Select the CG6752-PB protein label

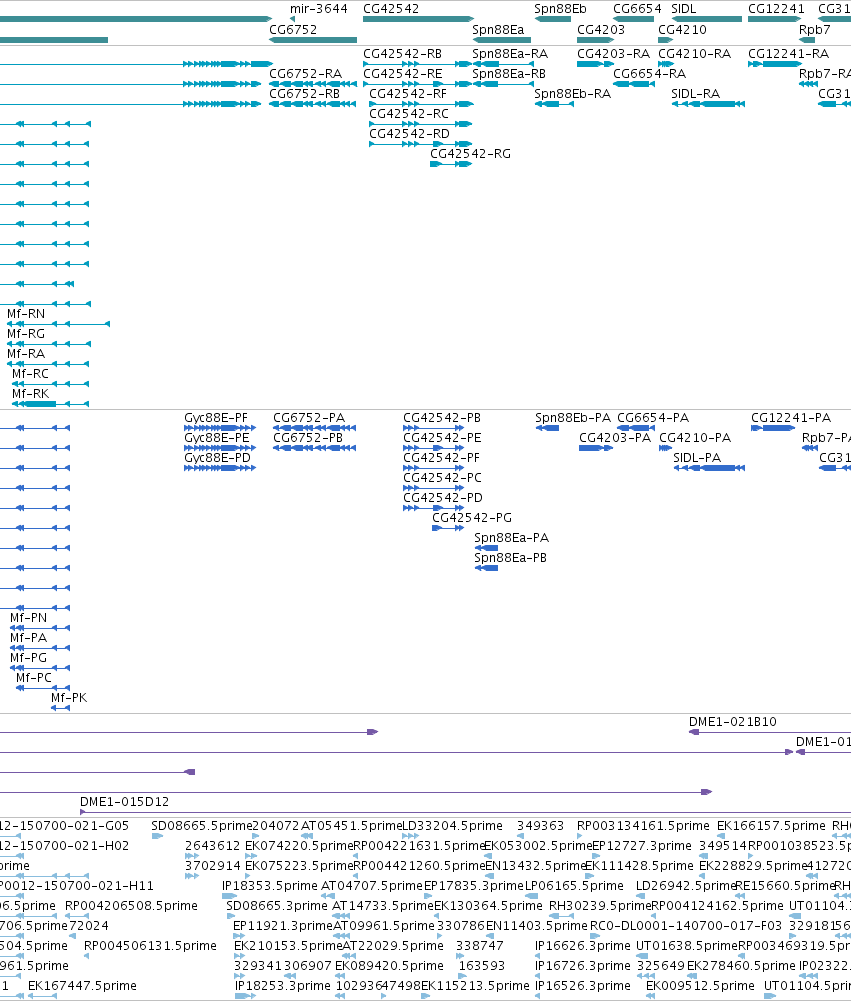click(308, 437)
